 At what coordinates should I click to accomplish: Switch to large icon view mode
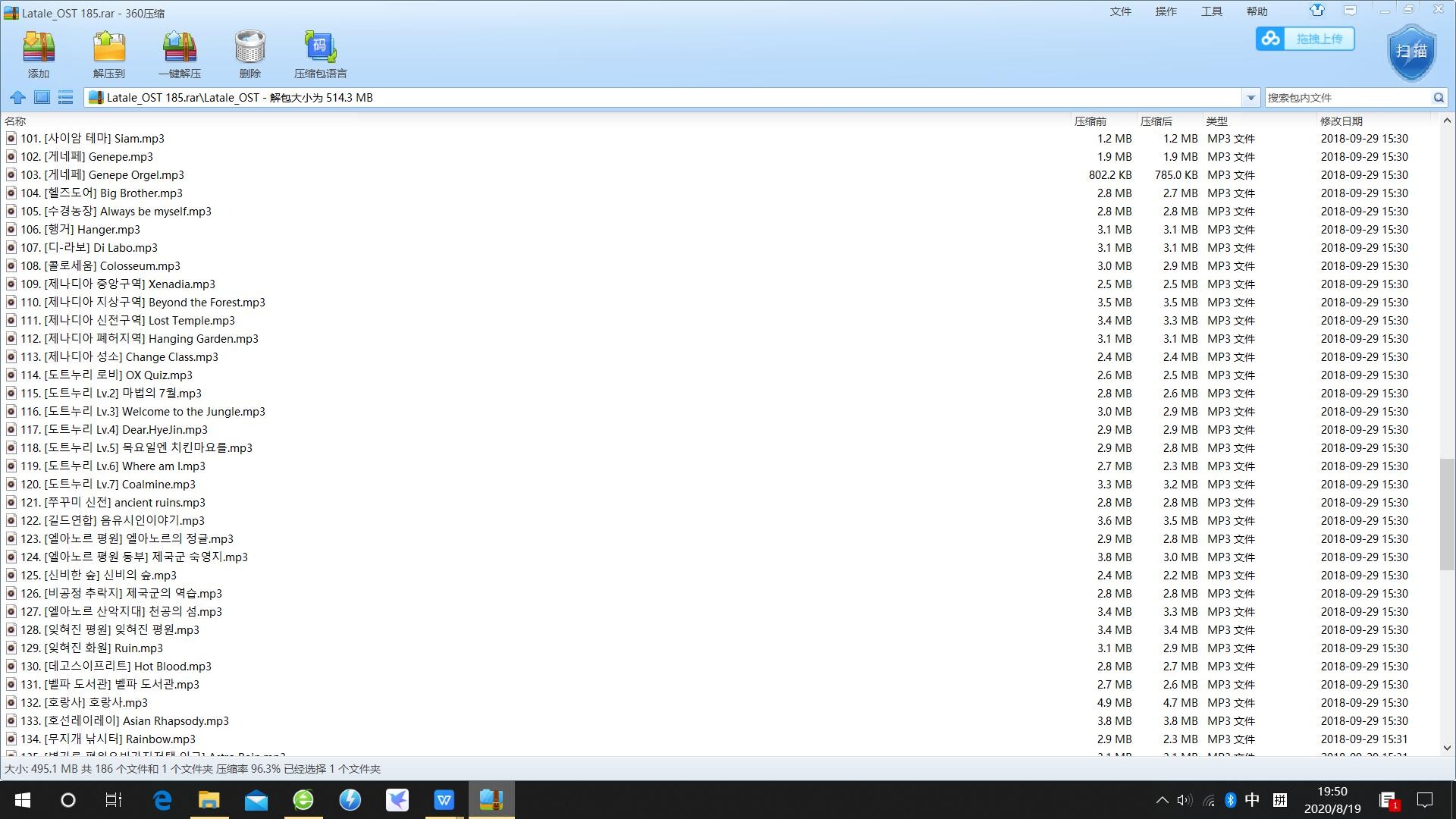point(42,97)
